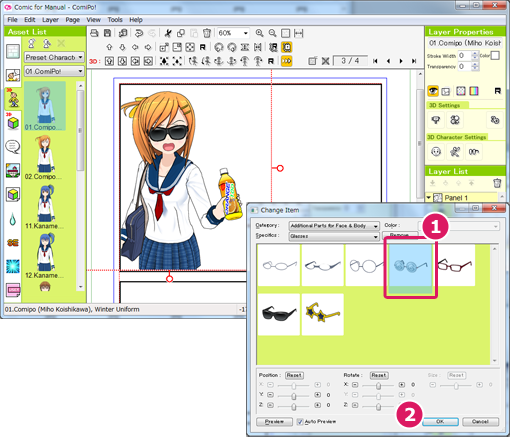Open the 01.ComiPo! dropdown
Image resolution: width=510 pixels, height=437 pixels.
pos(54,71)
